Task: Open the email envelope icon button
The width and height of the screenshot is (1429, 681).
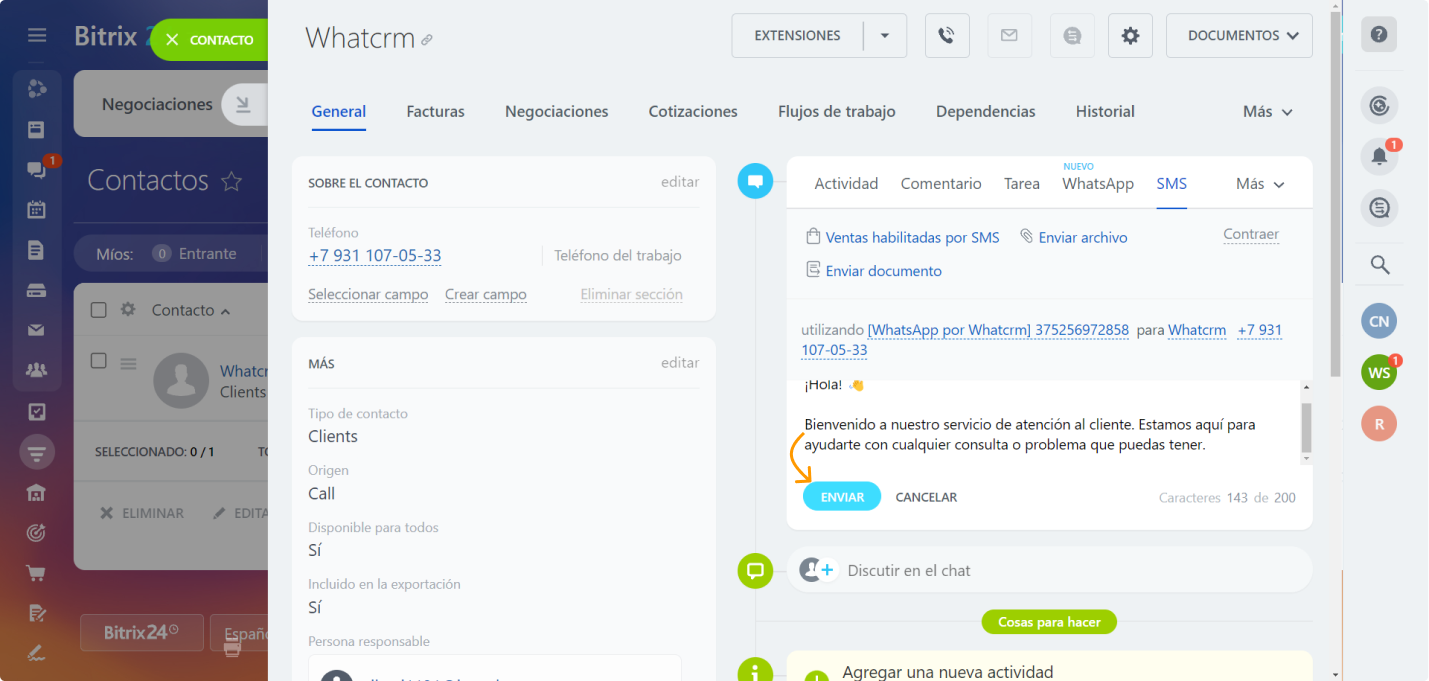Action: coord(1009,36)
